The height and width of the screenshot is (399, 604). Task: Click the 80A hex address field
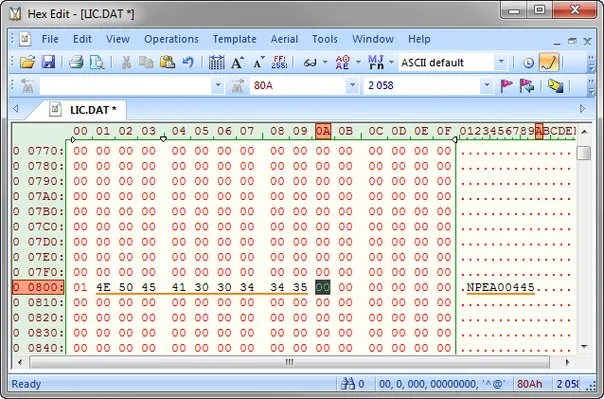[x=298, y=86]
